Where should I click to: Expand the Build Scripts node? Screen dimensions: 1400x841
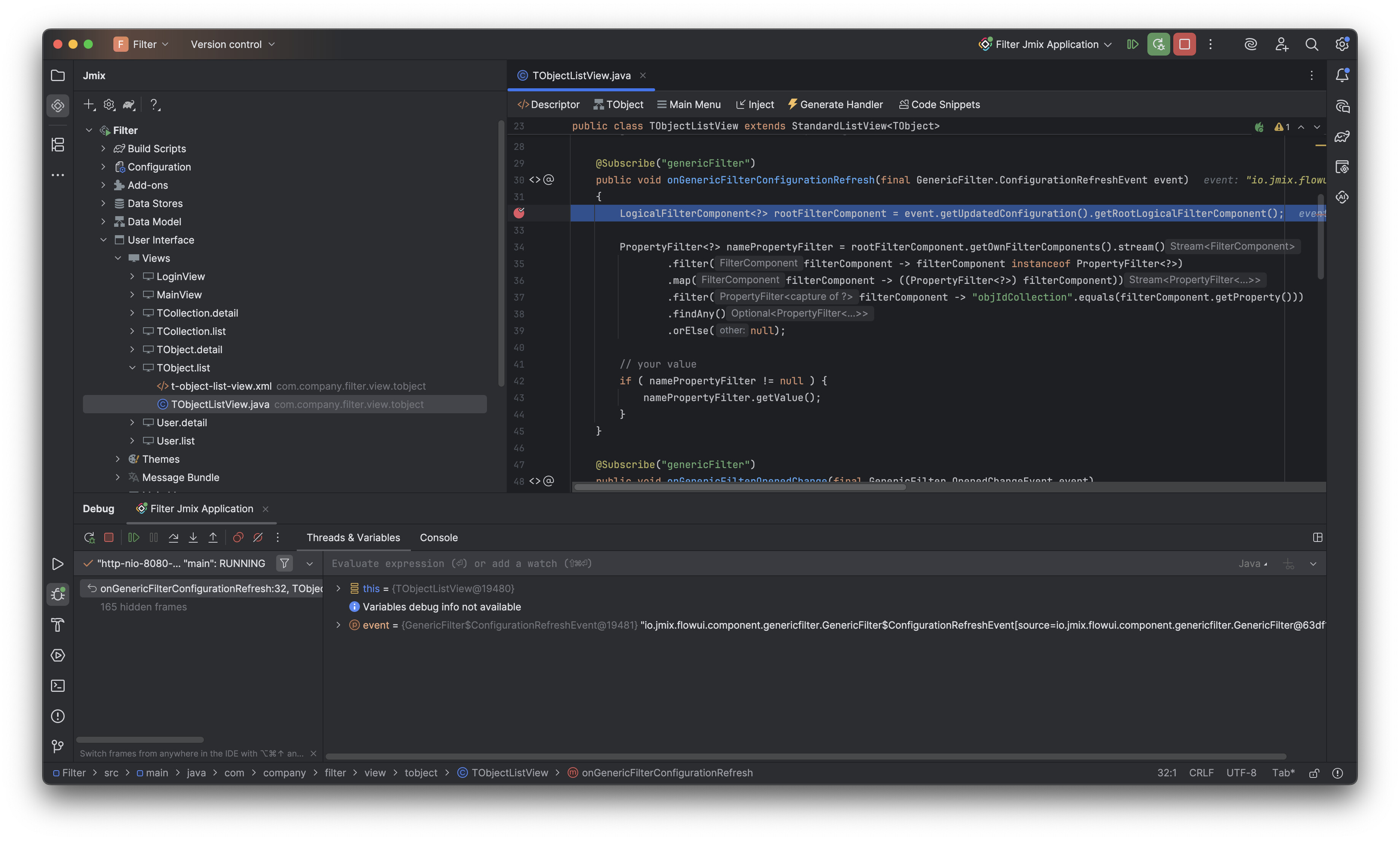[x=103, y=148]
